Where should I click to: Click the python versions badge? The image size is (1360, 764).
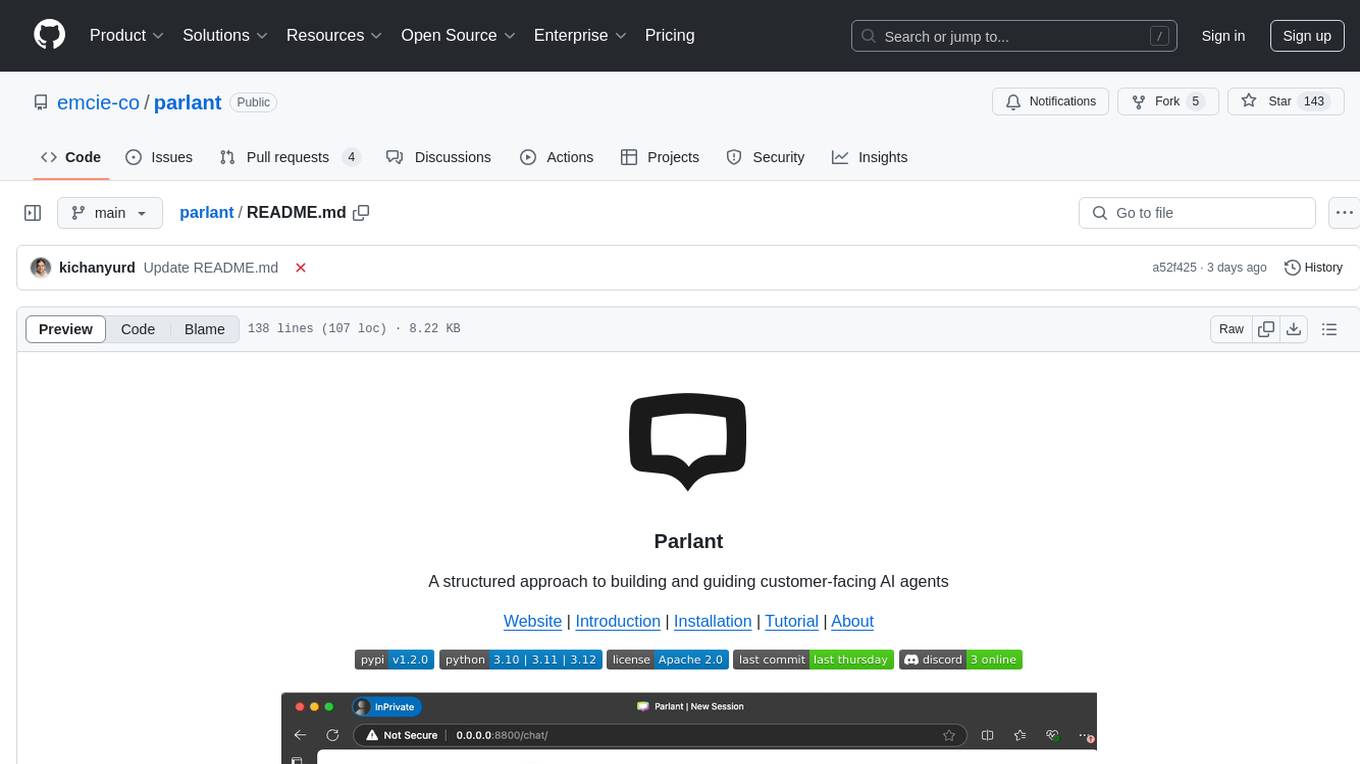[x=520, y=660]
